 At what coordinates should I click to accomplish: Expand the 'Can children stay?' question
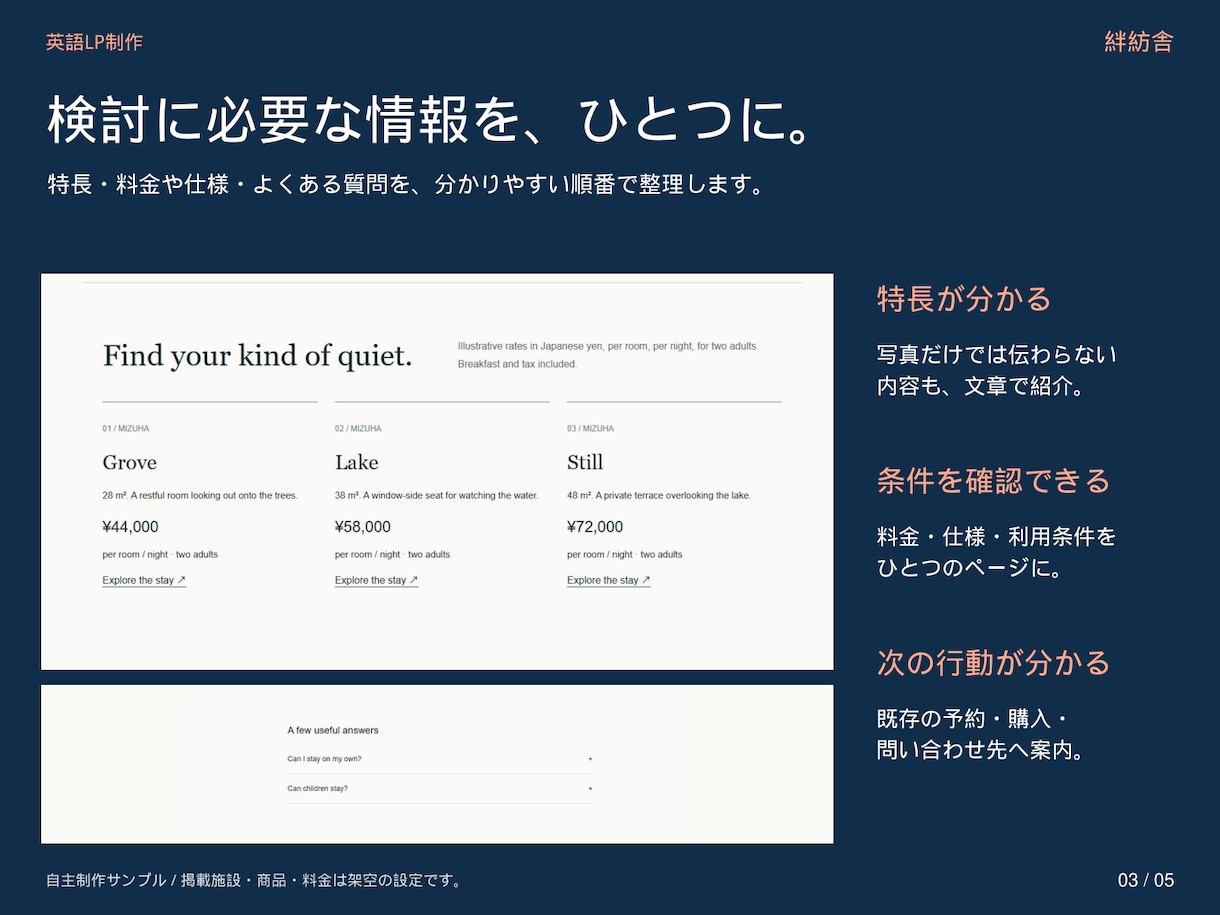[439, 789]
